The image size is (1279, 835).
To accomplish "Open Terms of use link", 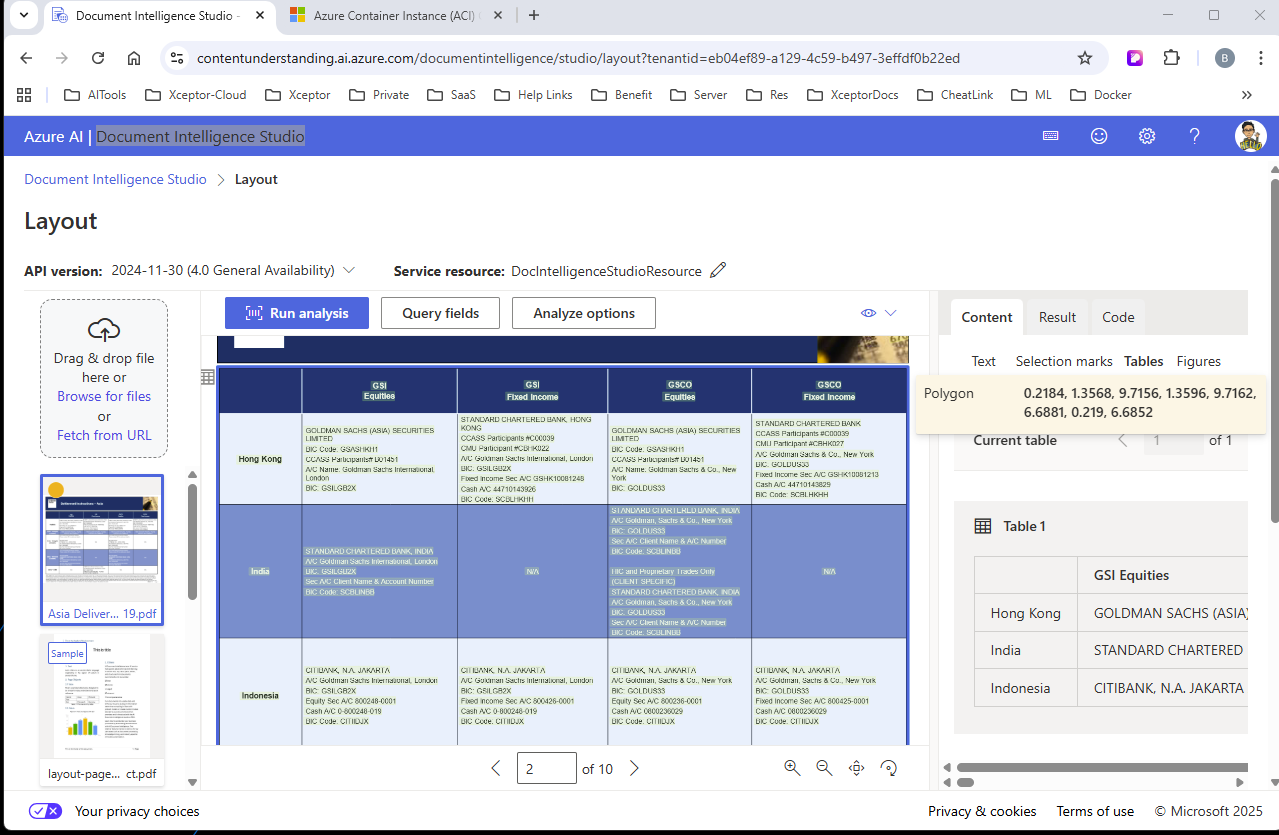I will pyautogui.click(x=1095, y=811).
